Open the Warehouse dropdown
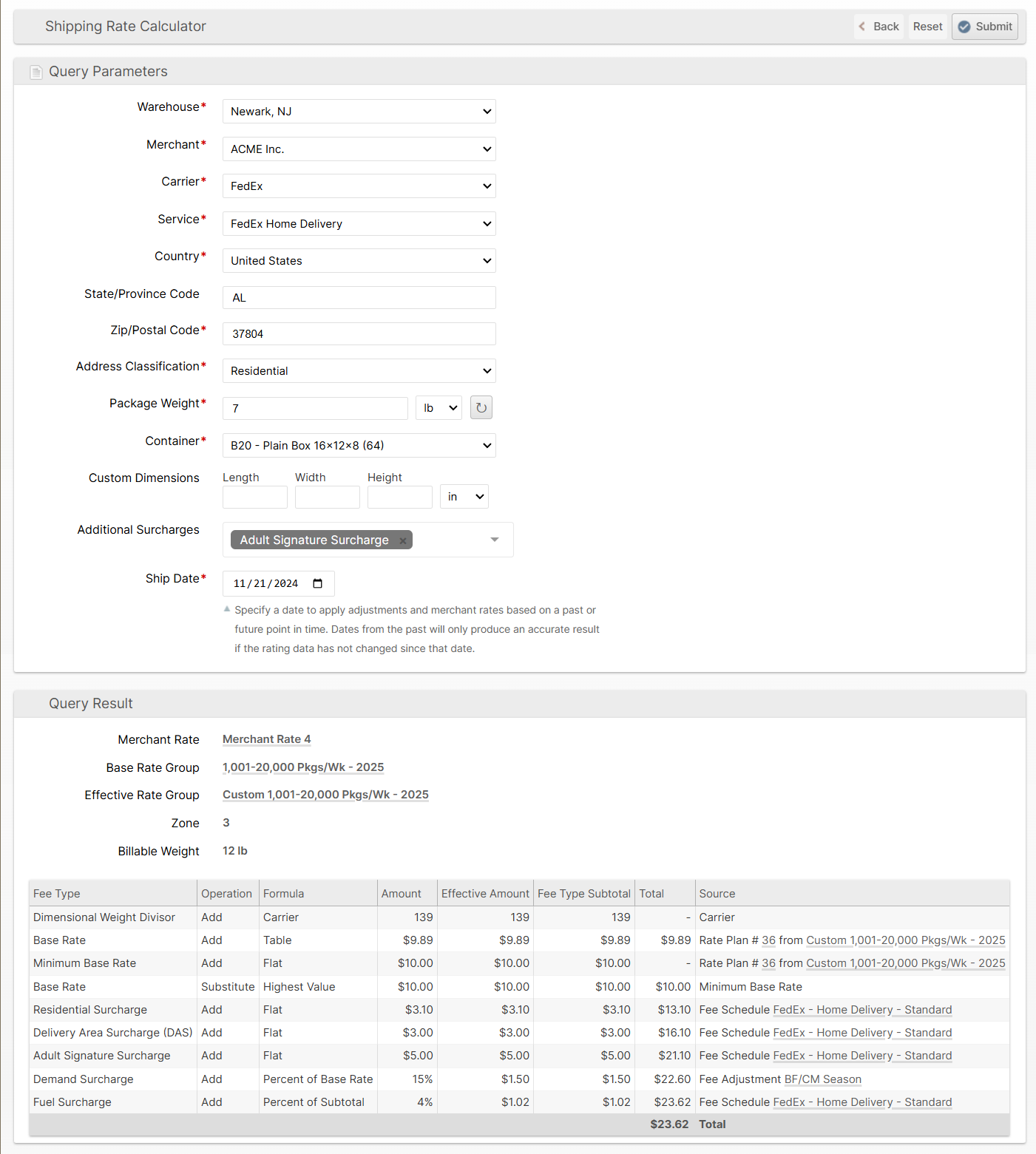The image size is (1036, 1154). click(359, 112)
